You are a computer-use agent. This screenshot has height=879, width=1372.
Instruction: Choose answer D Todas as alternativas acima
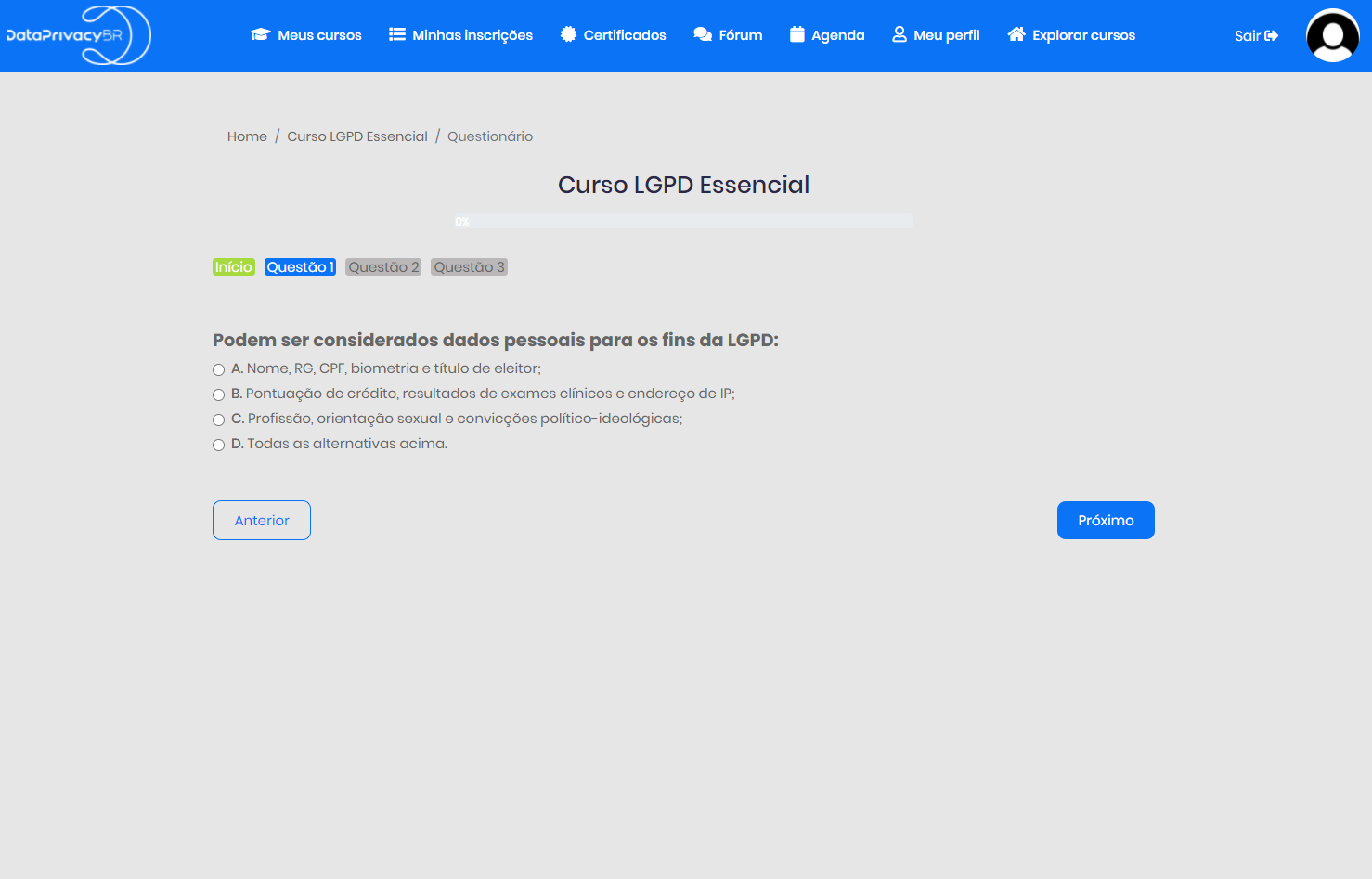pos(219,445)
